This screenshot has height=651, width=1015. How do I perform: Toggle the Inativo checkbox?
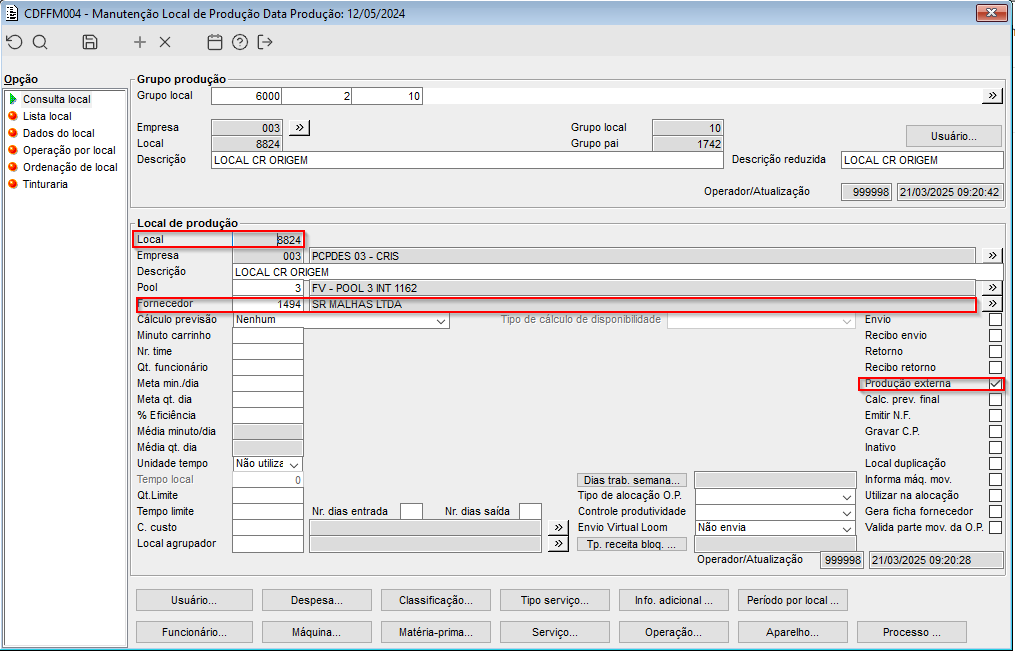click(996, 447)
